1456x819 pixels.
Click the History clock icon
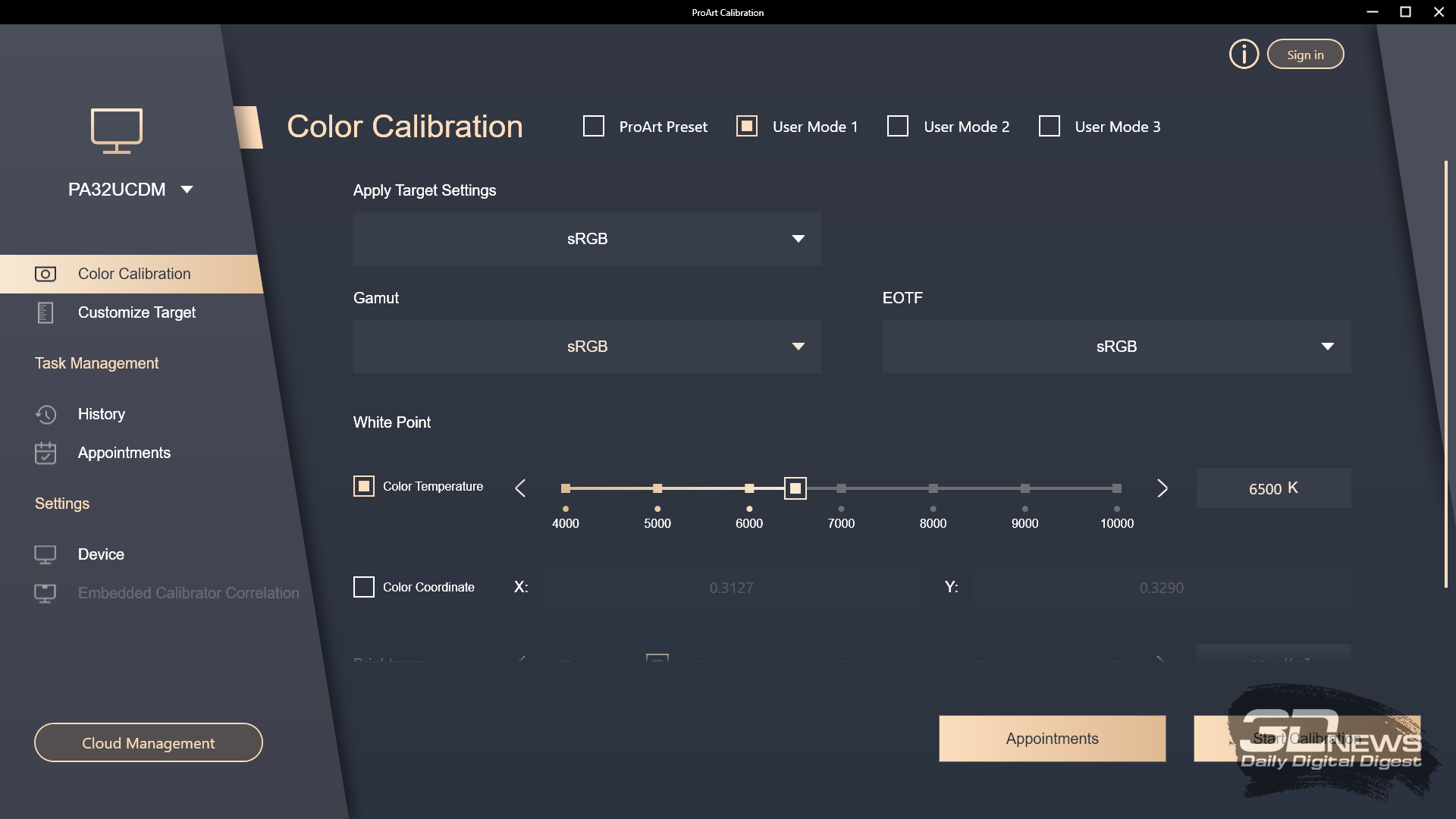point(45,414)
